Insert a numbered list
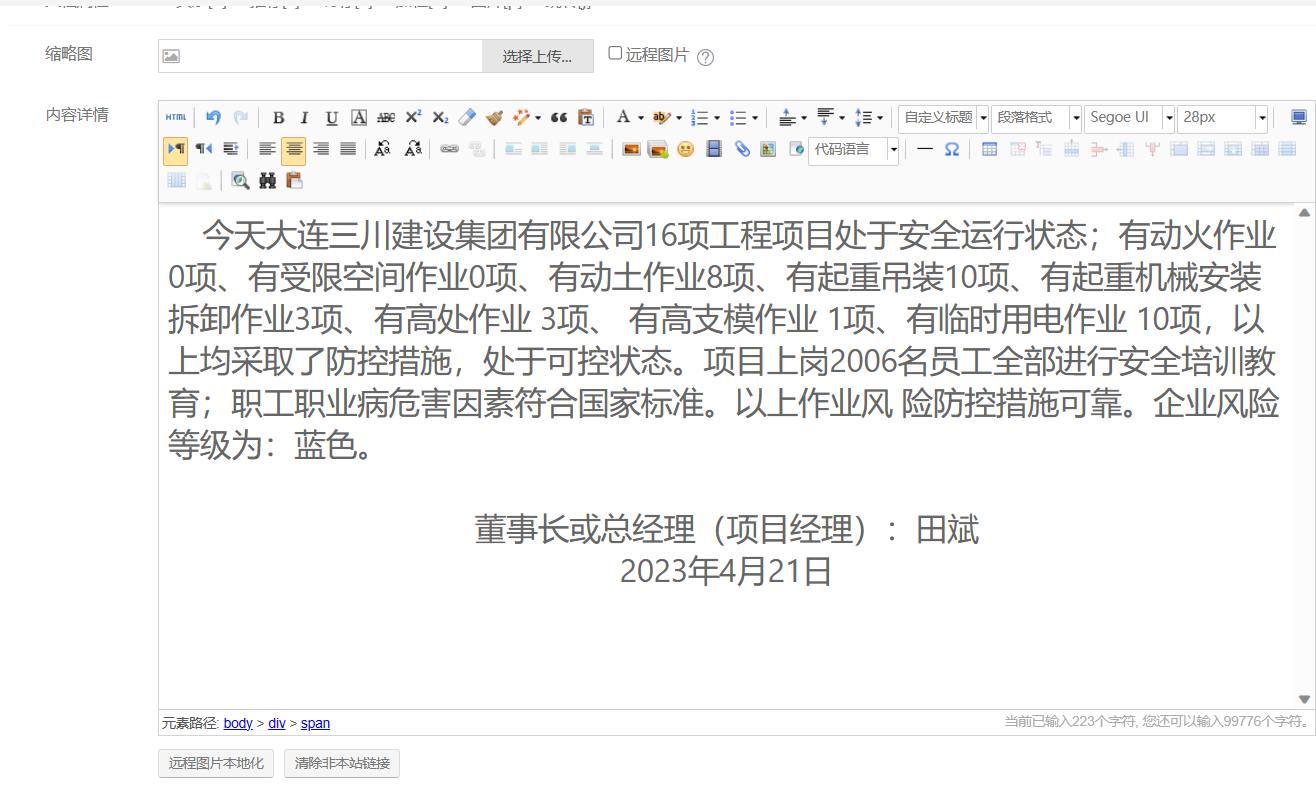The image size is (1316, 789). point(699,118)
